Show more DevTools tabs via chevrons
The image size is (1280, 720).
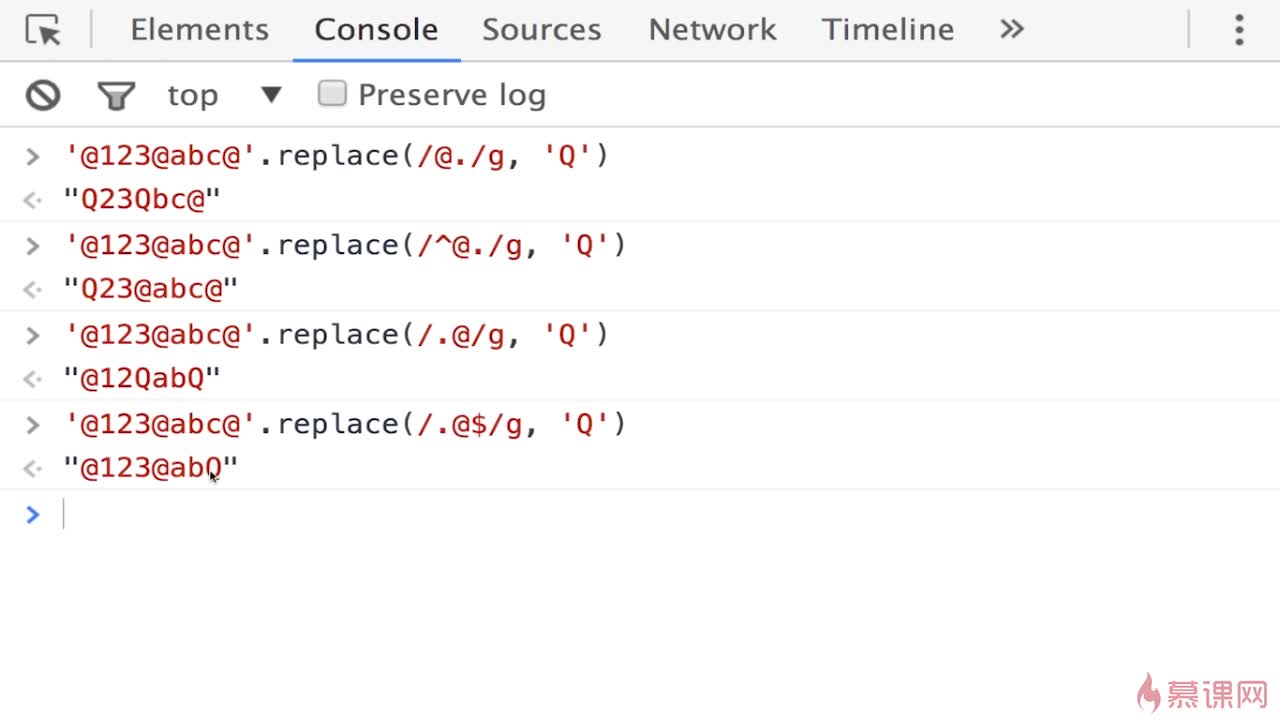pos(1012,30)
